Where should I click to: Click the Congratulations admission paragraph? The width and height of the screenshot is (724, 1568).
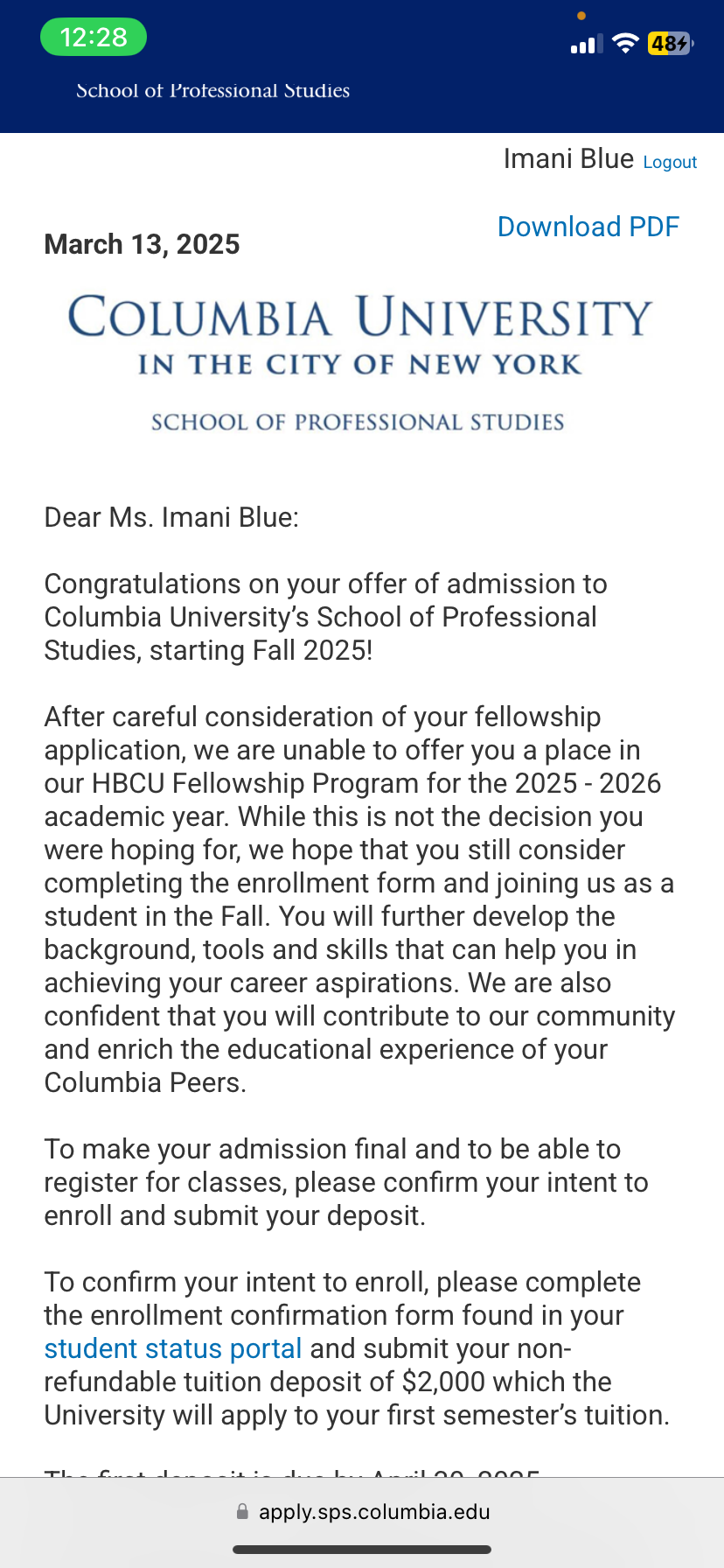coord(325,617)
